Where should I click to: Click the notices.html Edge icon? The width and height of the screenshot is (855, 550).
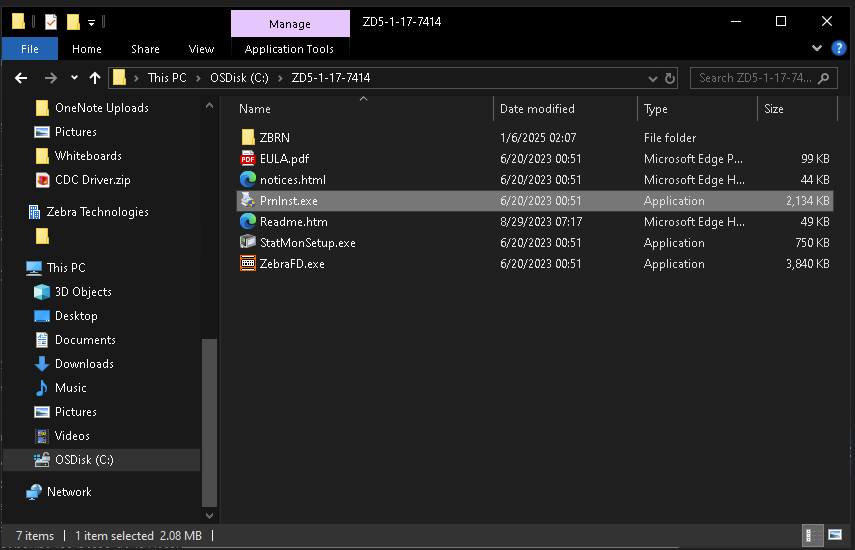tap(248, 180)
